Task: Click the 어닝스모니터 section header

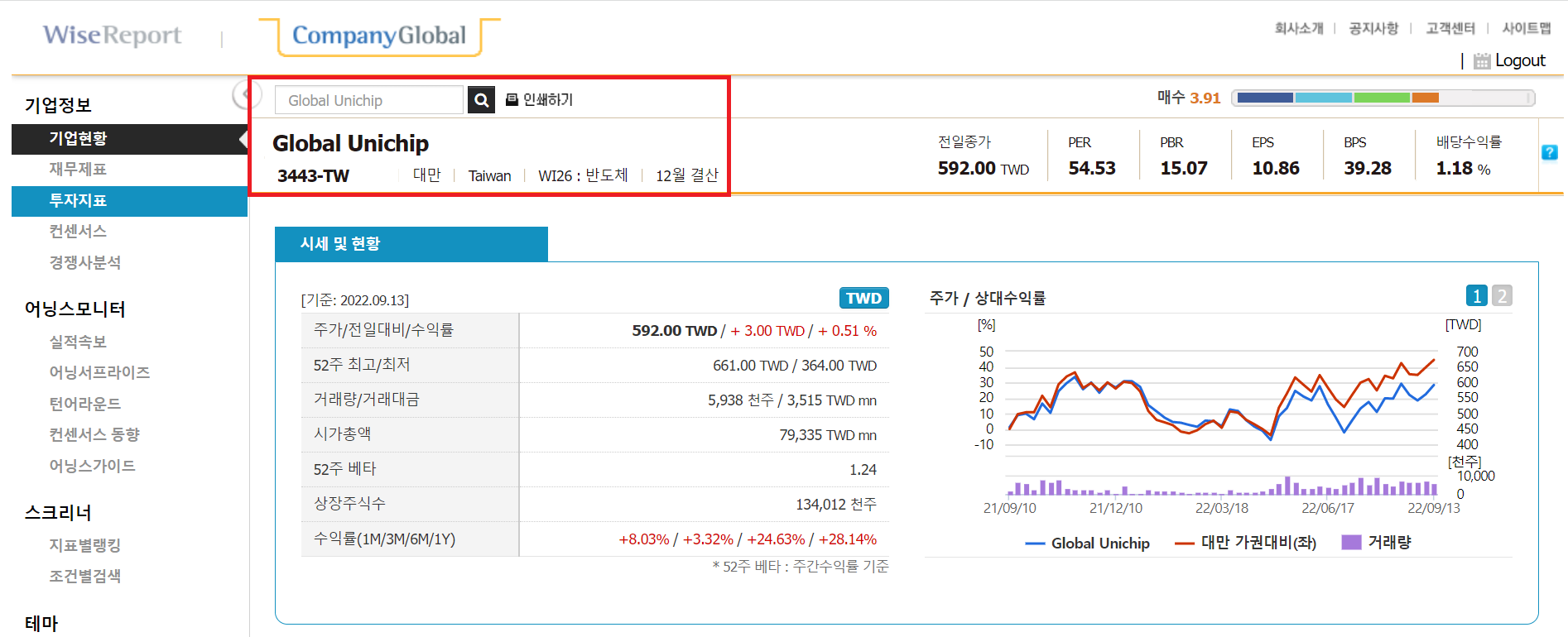Action: click(75, 309)
